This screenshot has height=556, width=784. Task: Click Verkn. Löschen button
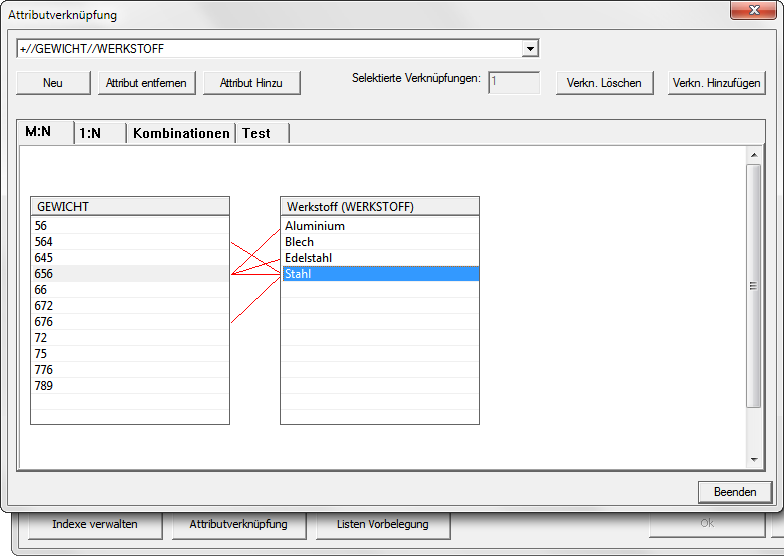[x=604, y=83]
